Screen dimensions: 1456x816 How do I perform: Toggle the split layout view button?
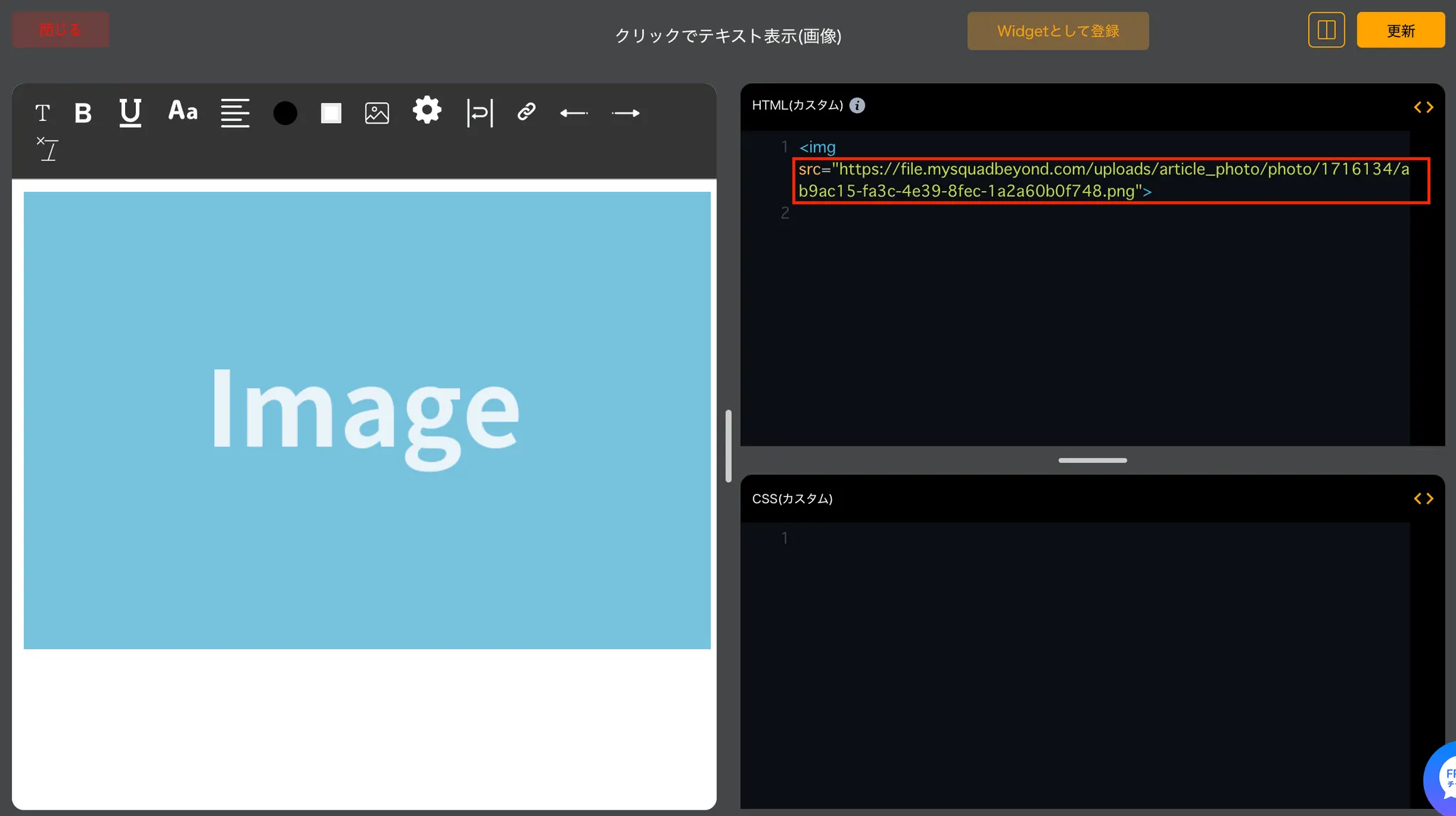tap(1326, 30)
